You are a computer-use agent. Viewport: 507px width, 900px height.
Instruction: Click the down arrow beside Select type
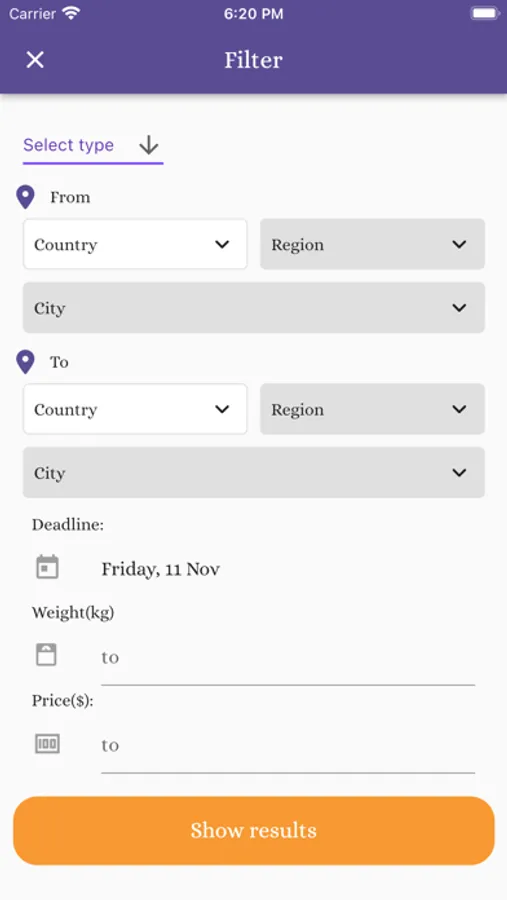149,145
